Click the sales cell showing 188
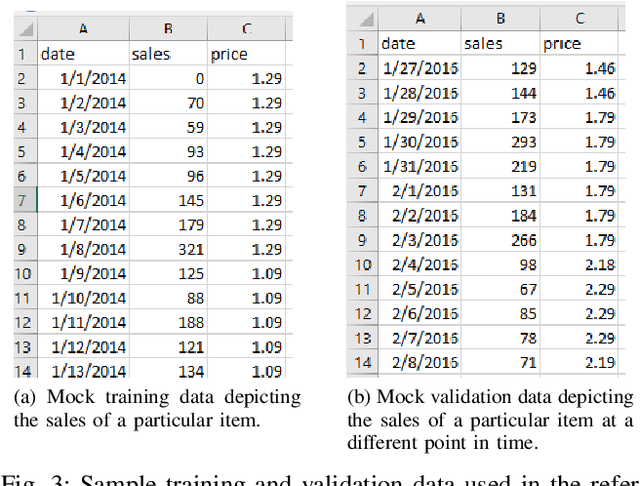640x486 pixels. pos(166,322)
